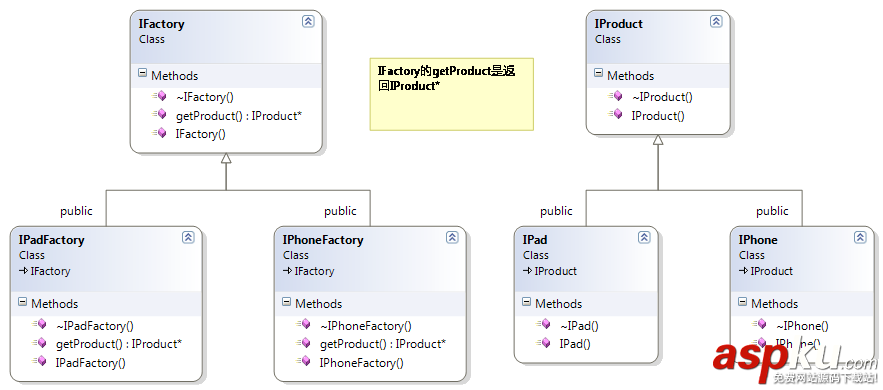Image resolution: width=883 pixels, height=390 pixels.
Task: Select the IPad() constructor entry
Action: [x=574, y=344]
